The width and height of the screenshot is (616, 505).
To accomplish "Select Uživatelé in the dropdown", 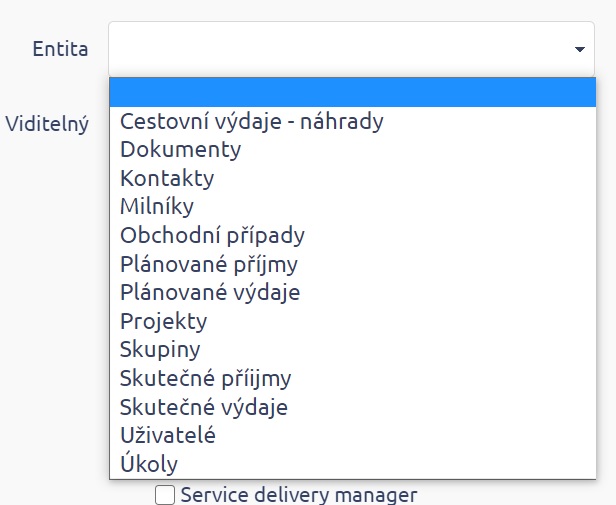I will pyautogui.click(x=168, y=436).
